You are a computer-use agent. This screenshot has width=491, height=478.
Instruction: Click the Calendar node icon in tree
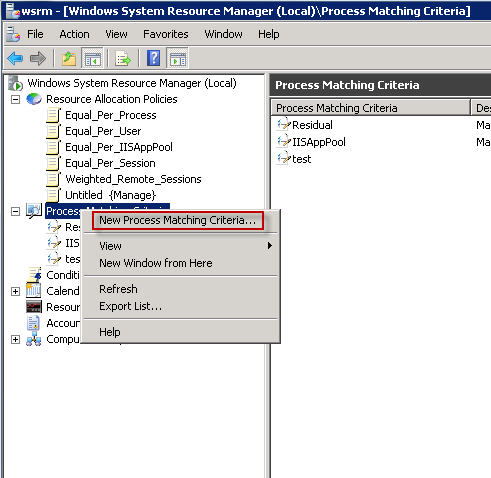click(x=34, y=291)
